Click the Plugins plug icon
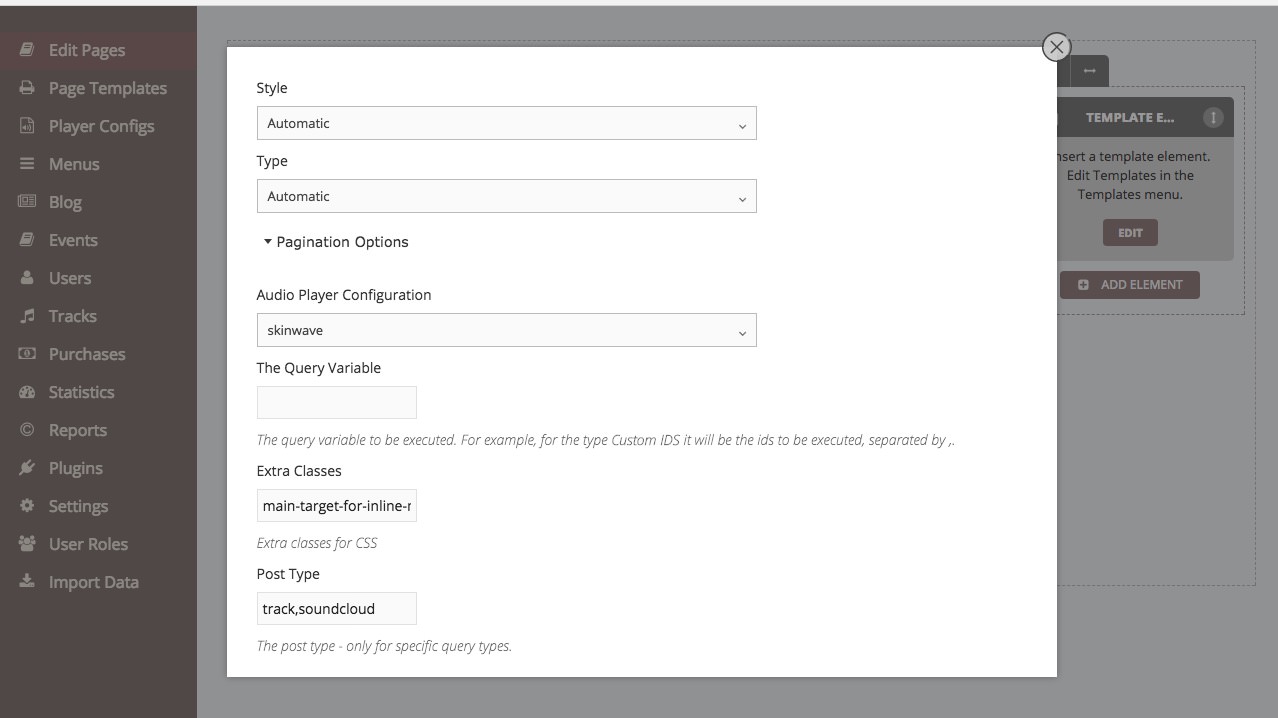This screenshot has height=718, width=1278. coord(27,468)
